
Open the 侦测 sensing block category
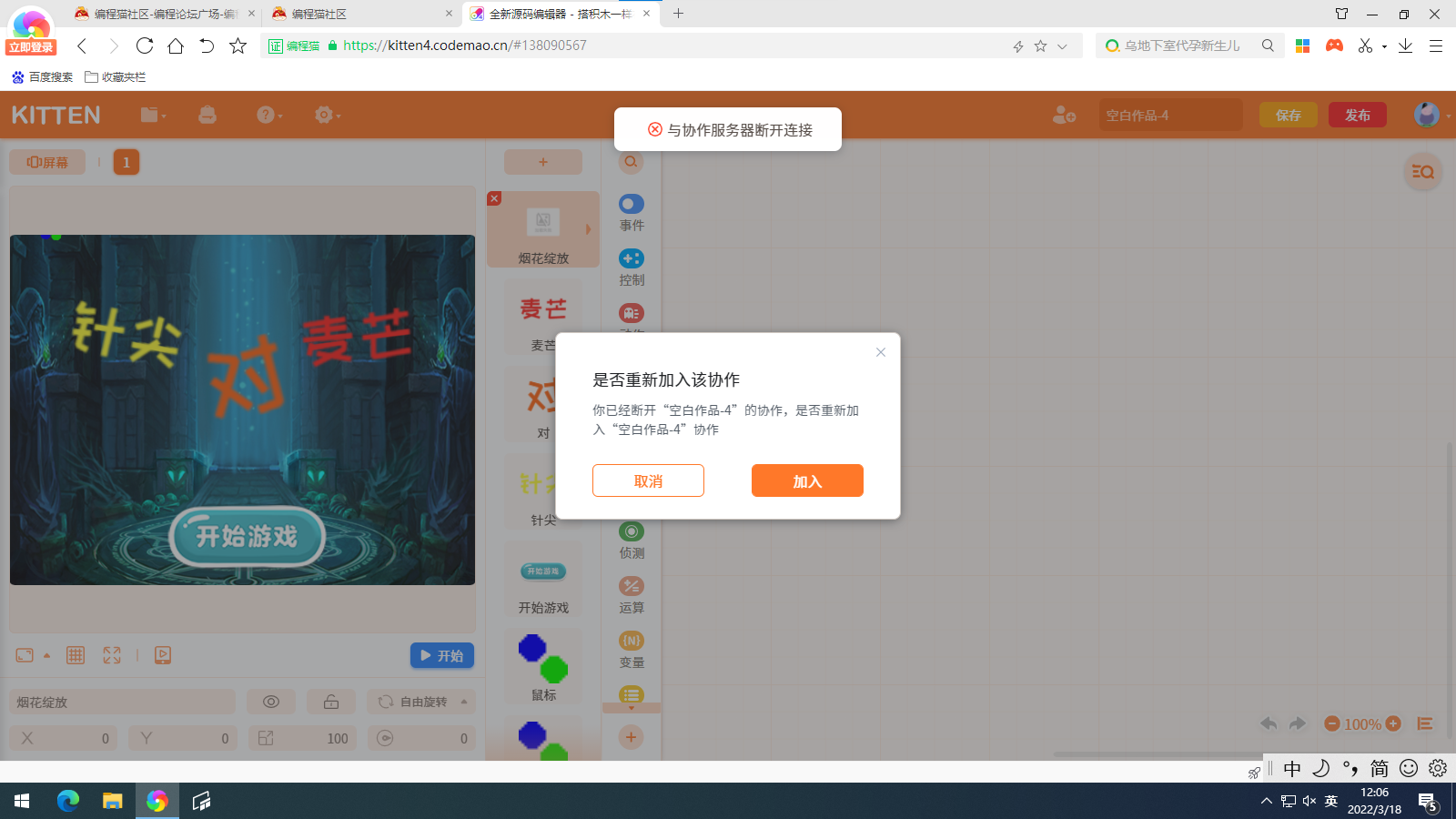pyautogui.click(x=632, y=541)
